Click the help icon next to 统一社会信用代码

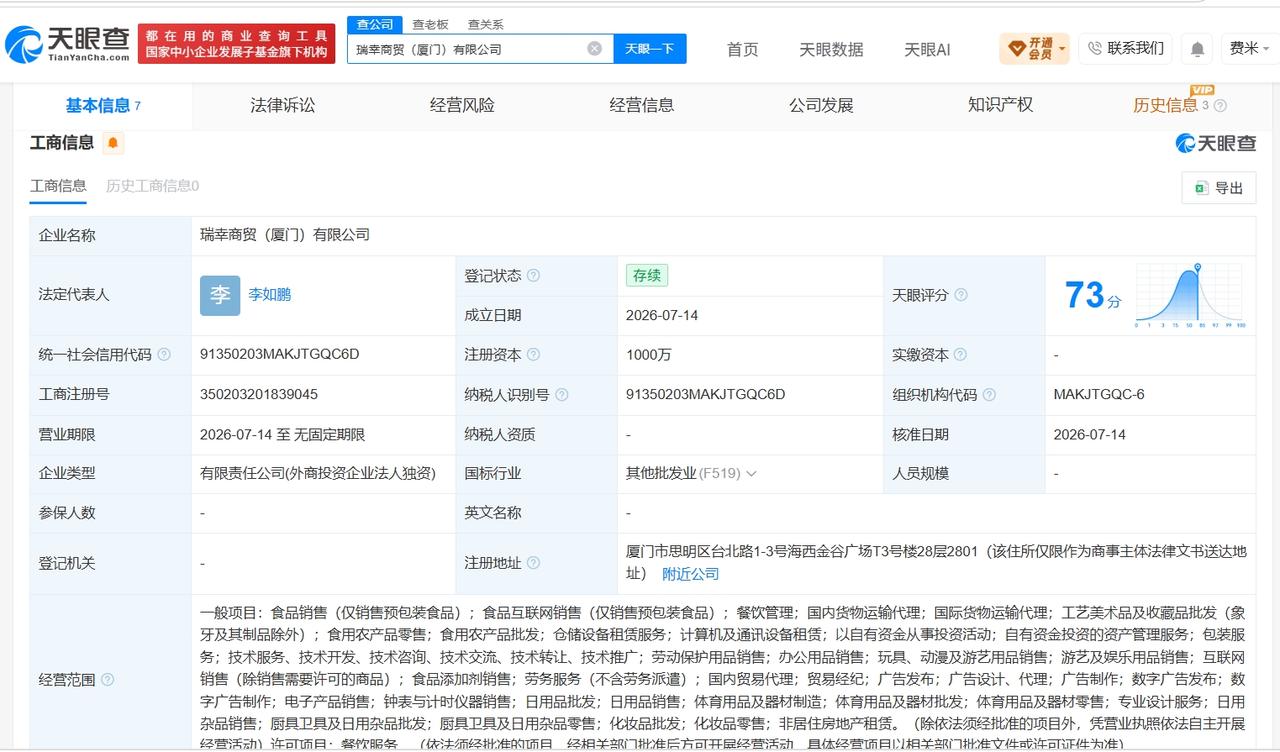[x=164, y=355]
